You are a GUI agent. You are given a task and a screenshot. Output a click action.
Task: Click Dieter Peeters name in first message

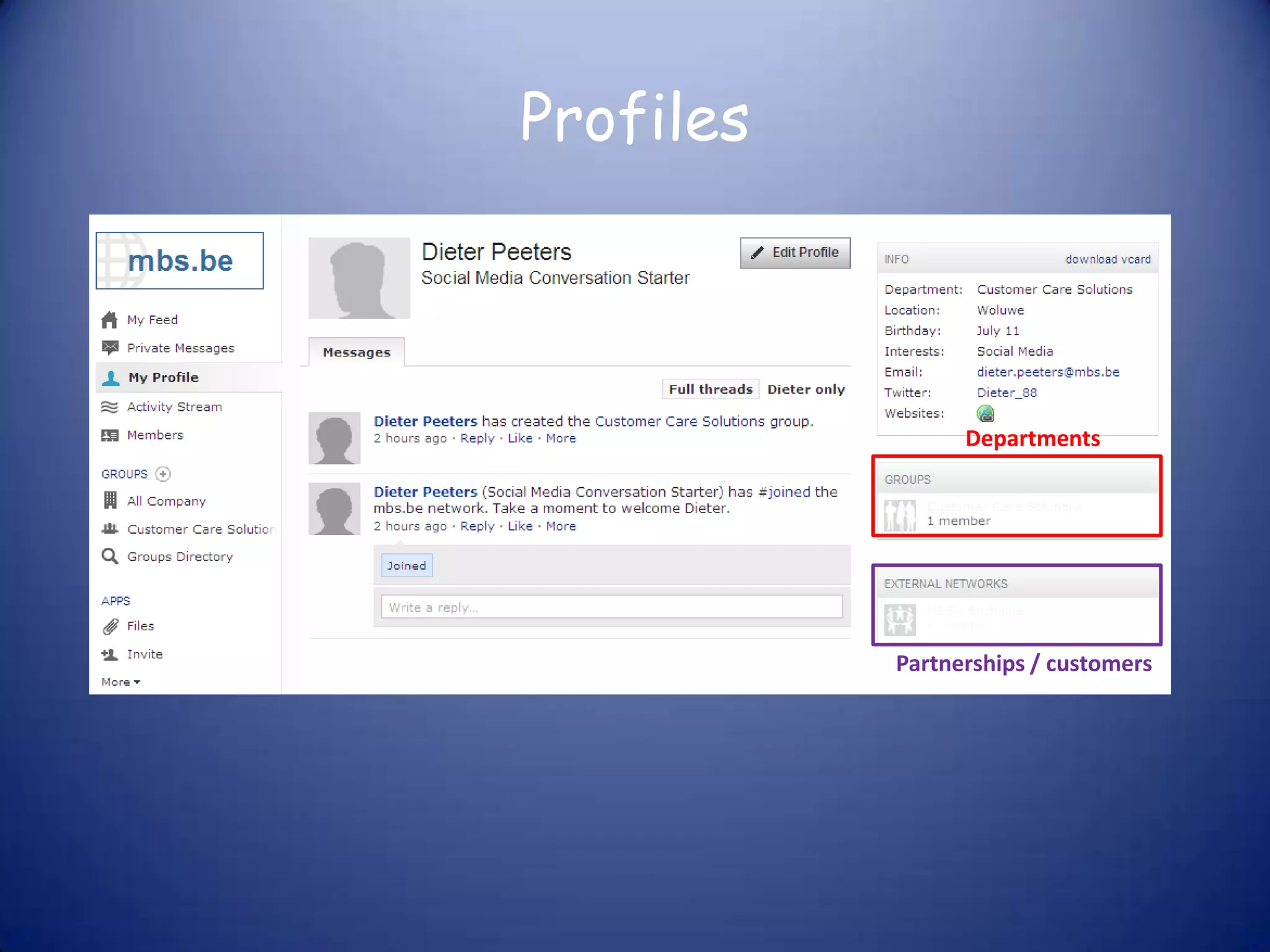pyautogui.click(x=425, y=421)
